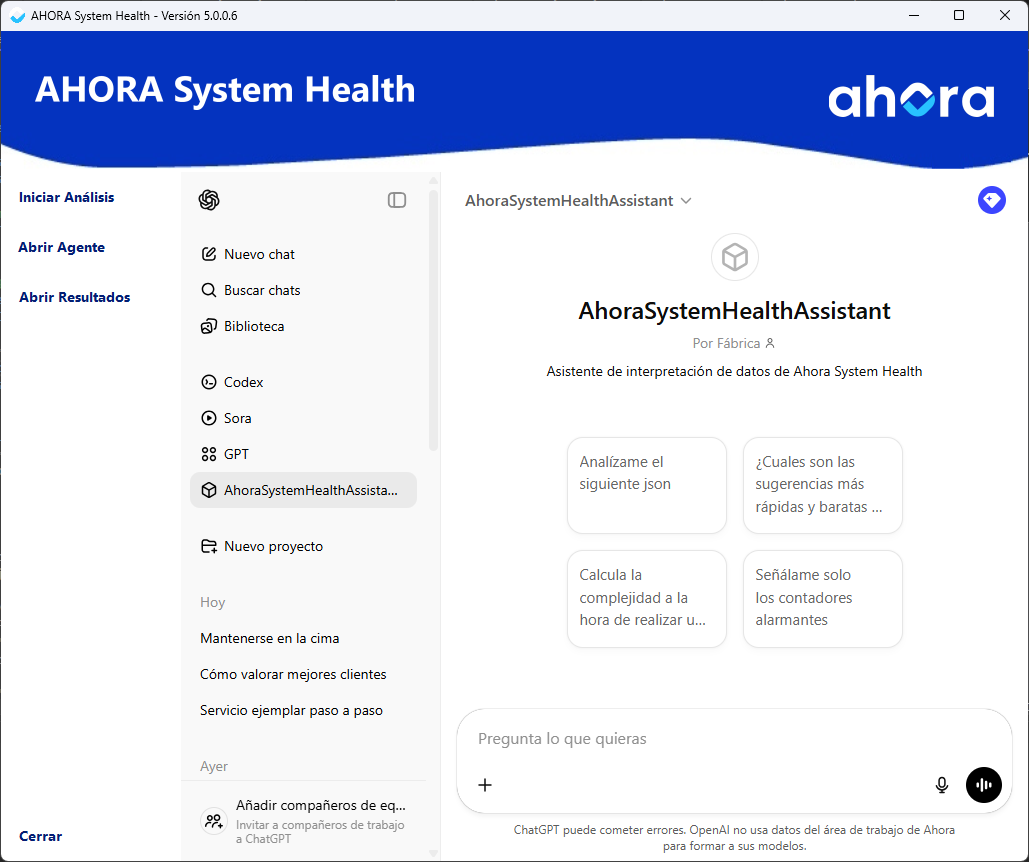Open chat 'Cómo valorar mejores clientes'
The height and width of the screenshot is (862, 1029).
click(x=303, y=674)
